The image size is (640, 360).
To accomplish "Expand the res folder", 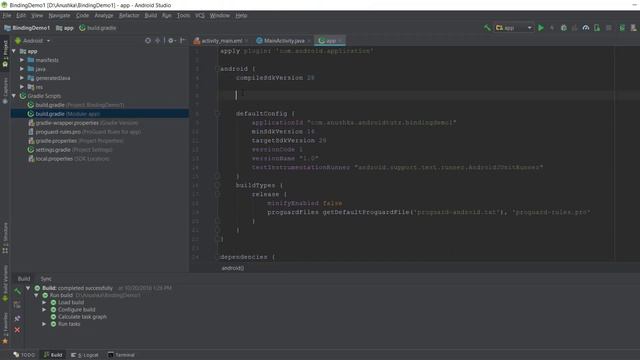I will 22,87.
